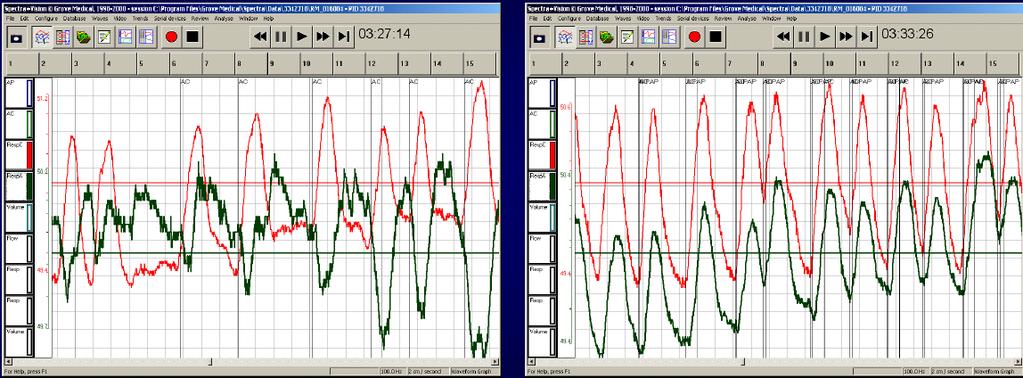Image resolution: width=1023 pixels, height=378 pixels.
Task: Open the Serial devices menu in left window
Action: (x=170, y=18)
